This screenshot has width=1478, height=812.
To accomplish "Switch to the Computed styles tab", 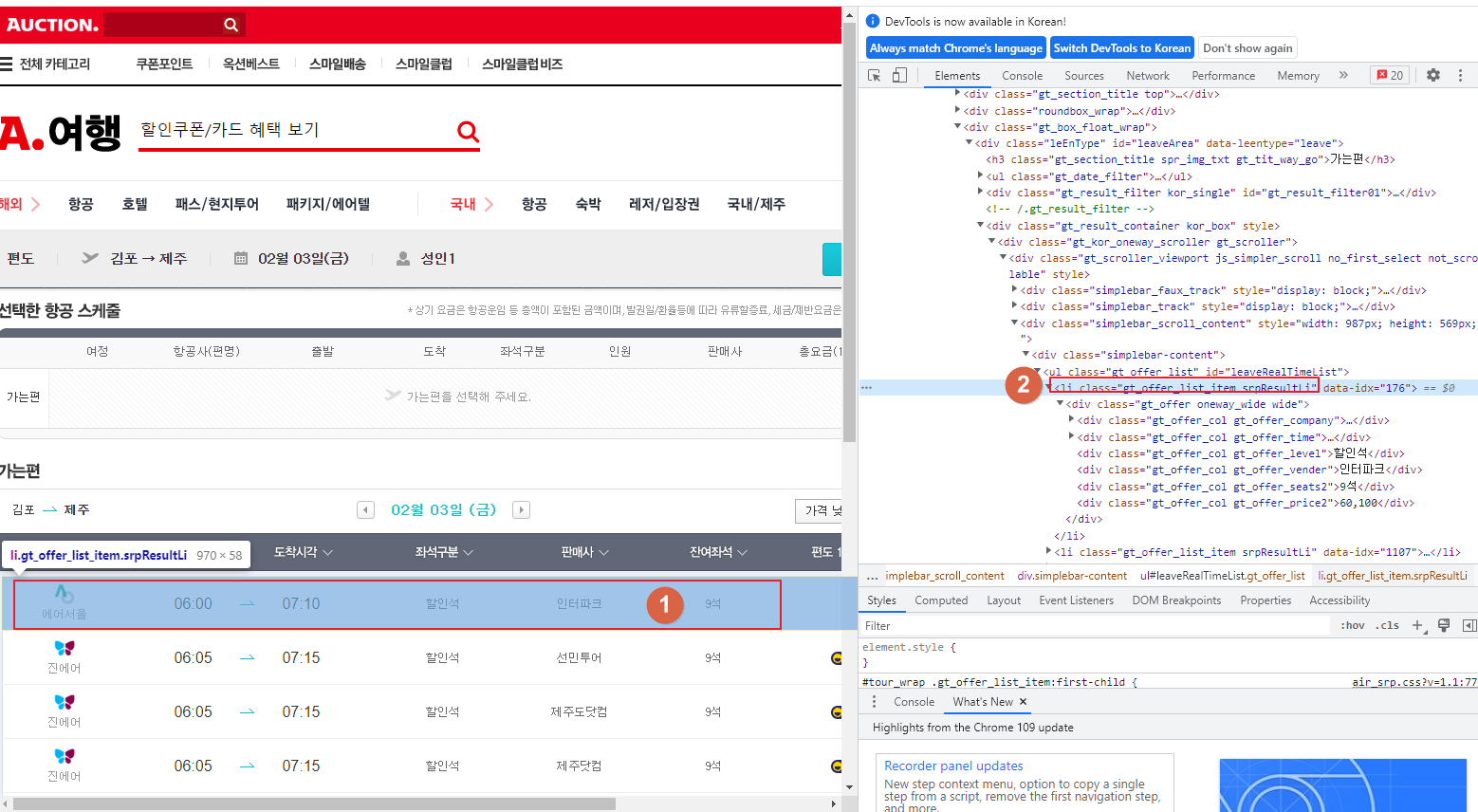I will pos(941,600).
